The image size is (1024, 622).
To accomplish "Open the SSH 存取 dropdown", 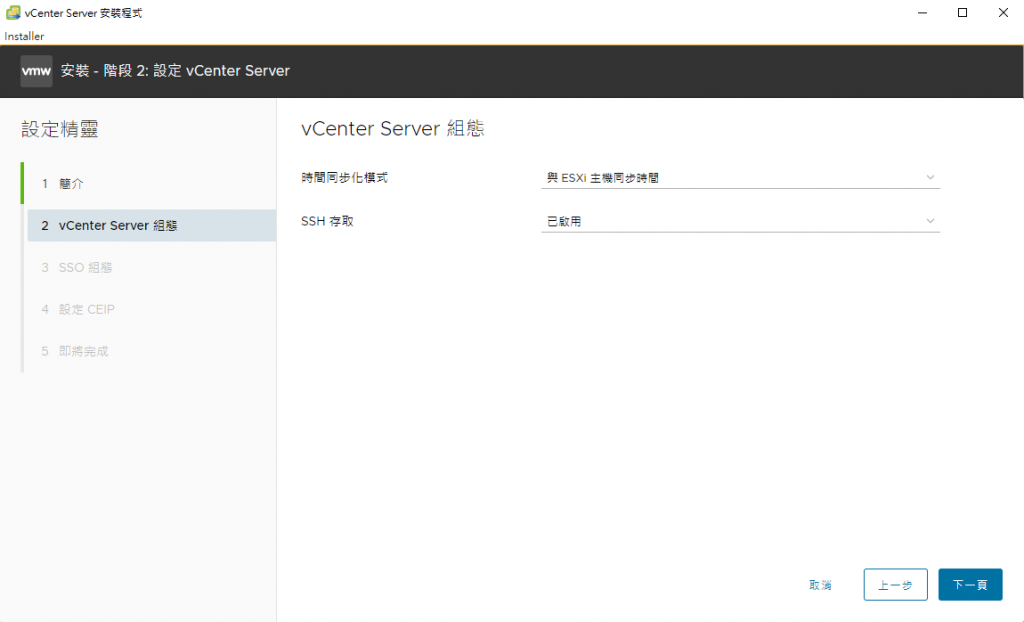I will pyautogui.click(x=740, y=221).
